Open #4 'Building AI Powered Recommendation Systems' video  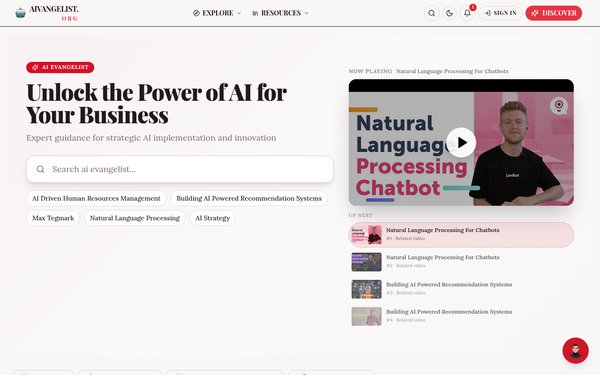click(461, 316)
